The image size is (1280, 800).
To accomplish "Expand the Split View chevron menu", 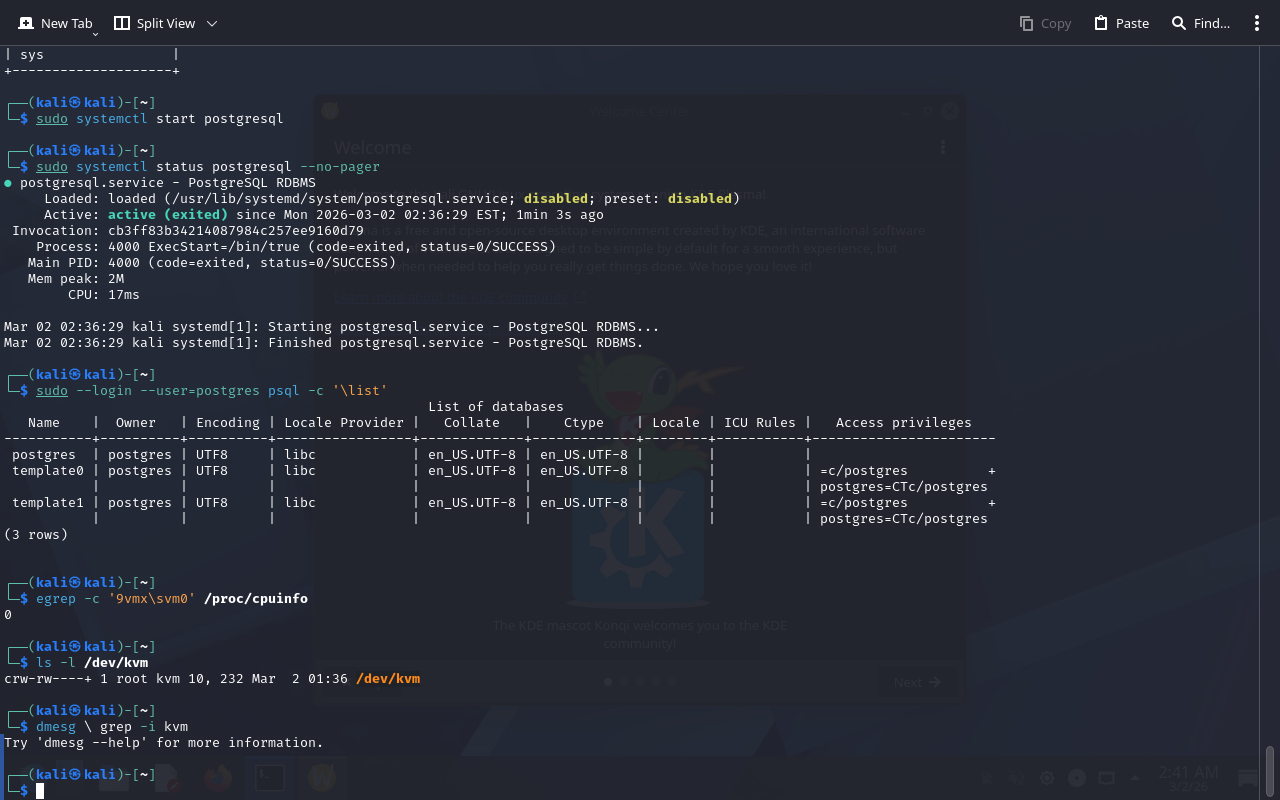I will pos(211,23).
